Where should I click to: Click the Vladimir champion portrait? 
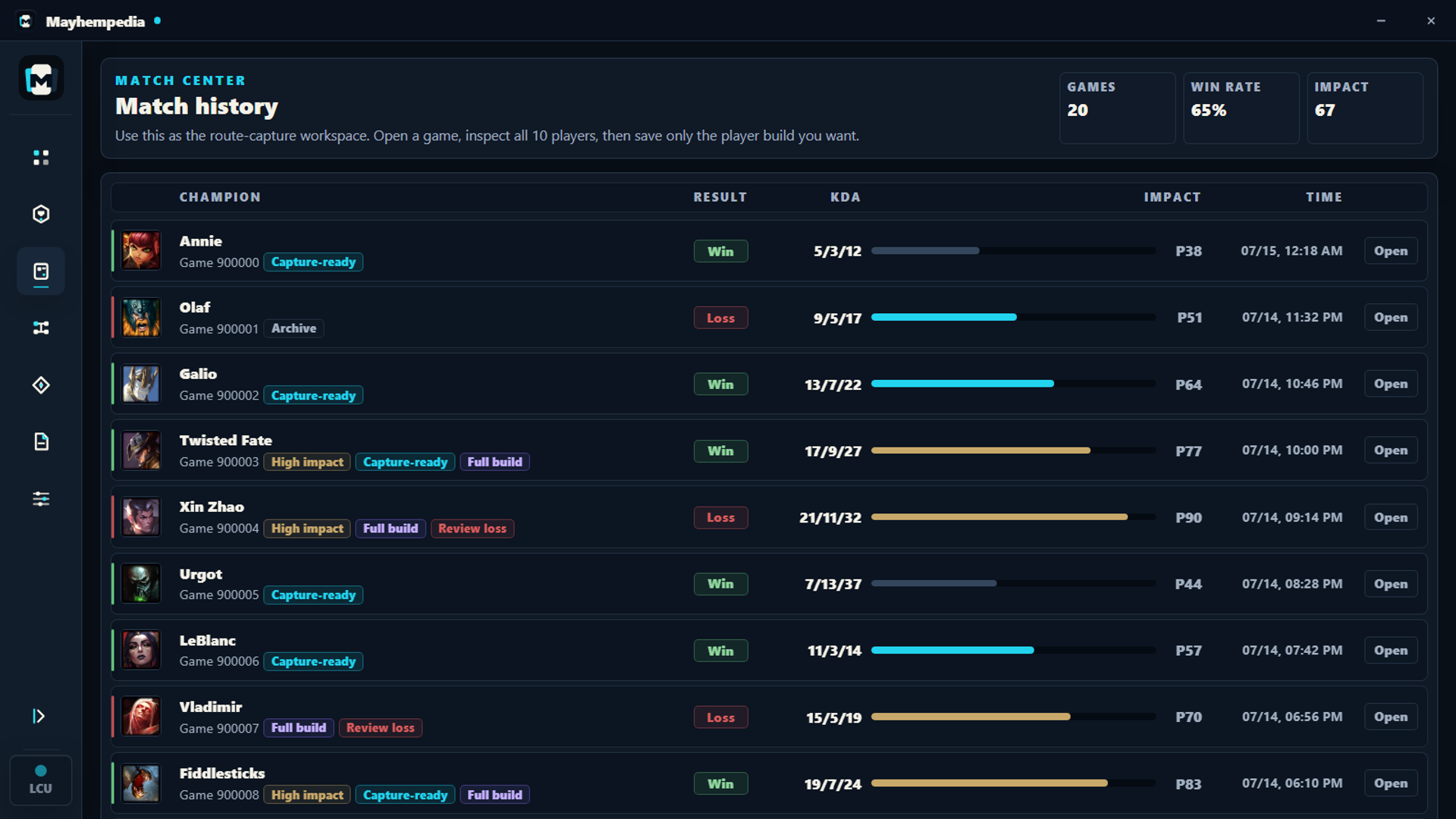point(141,717)
